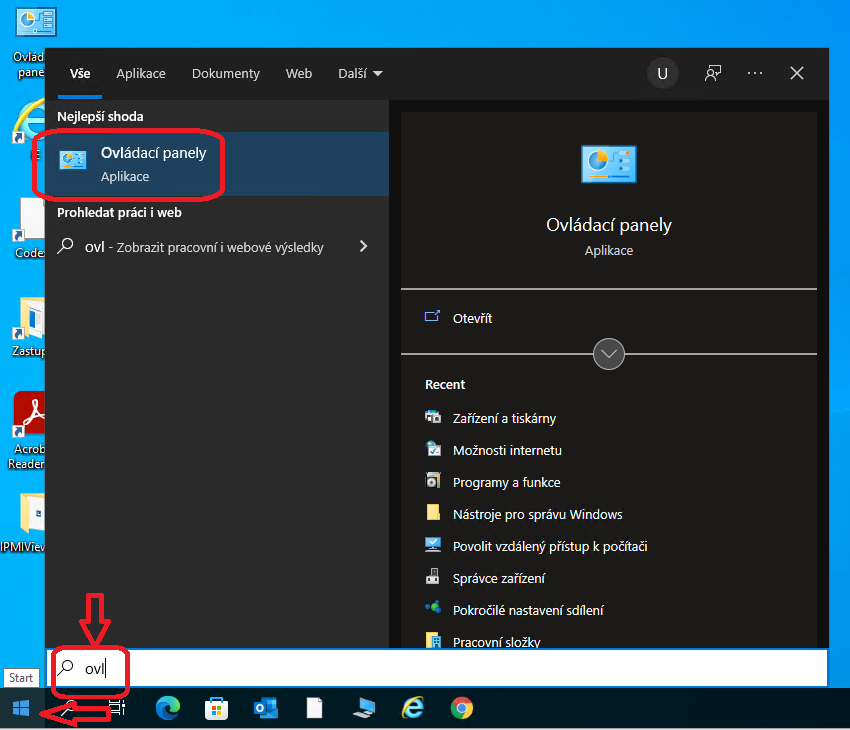Click the Otevřít action link

coord(472,318)
